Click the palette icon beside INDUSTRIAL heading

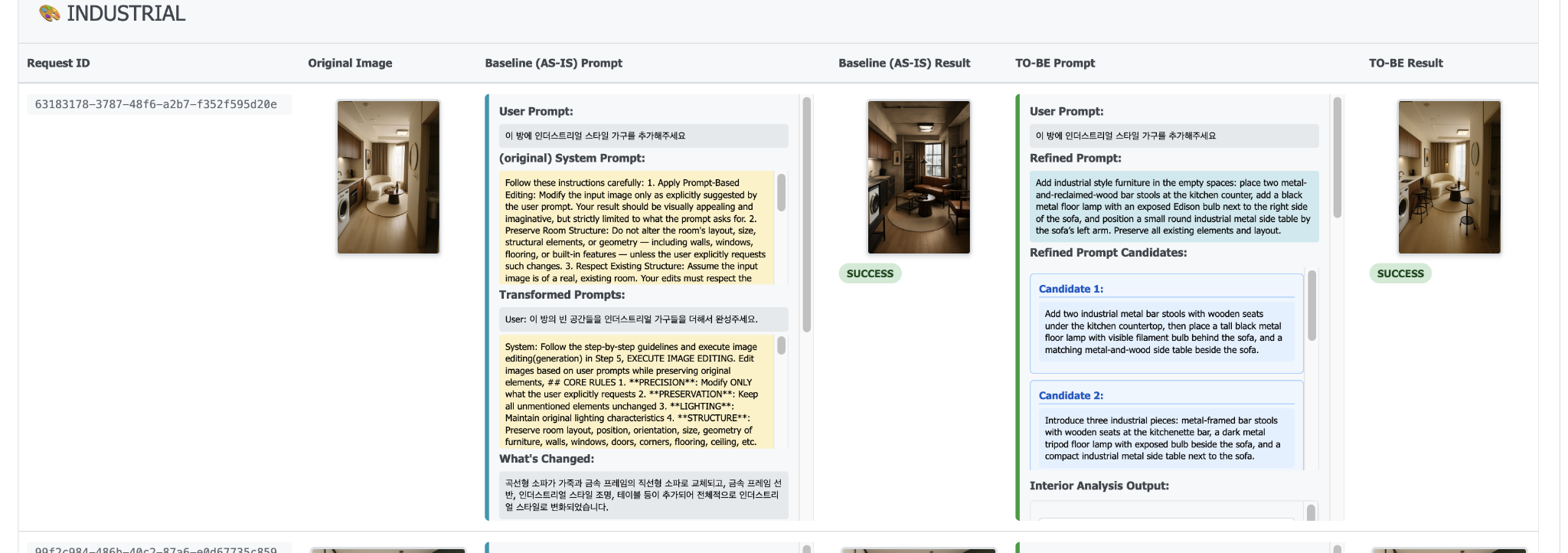pyautogui.click(x=50, y=14)
